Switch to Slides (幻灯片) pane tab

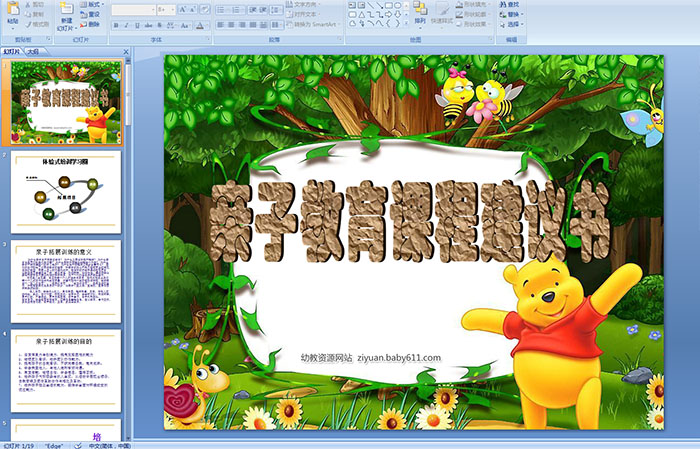tap(12, 52)
